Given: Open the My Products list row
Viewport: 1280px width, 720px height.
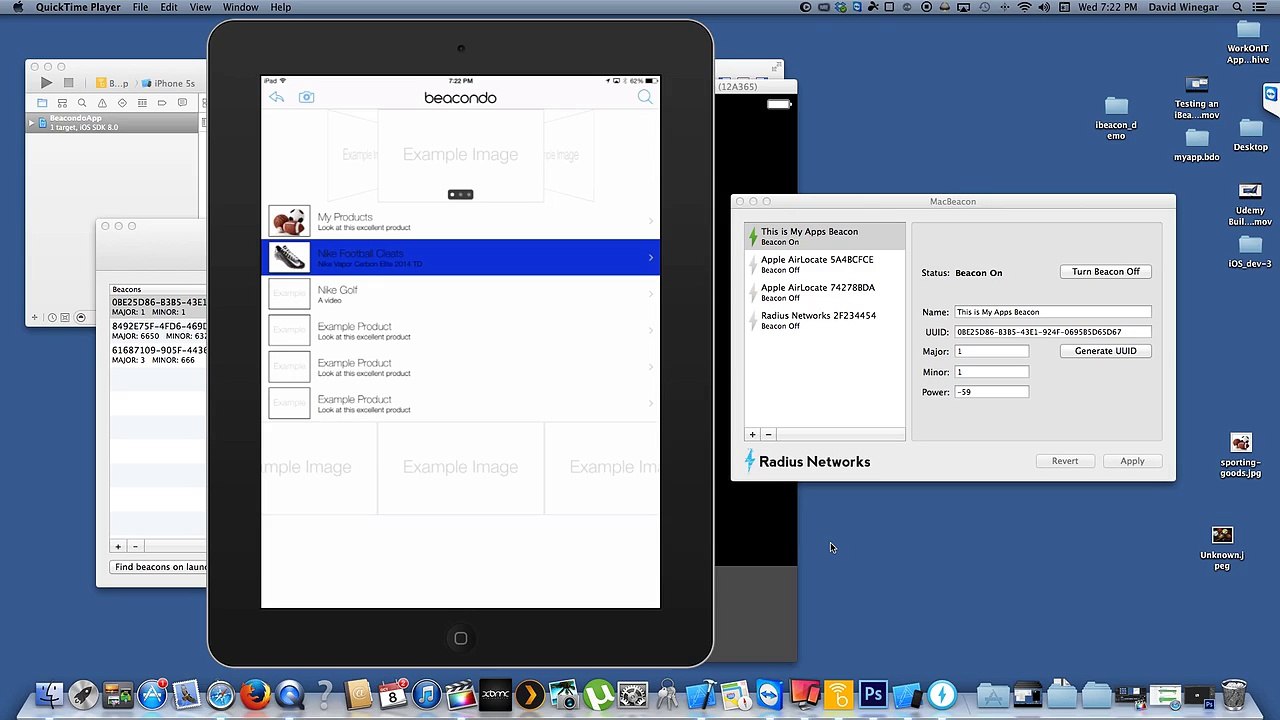Looking at the screenshot, I should (x=460, y=221).
